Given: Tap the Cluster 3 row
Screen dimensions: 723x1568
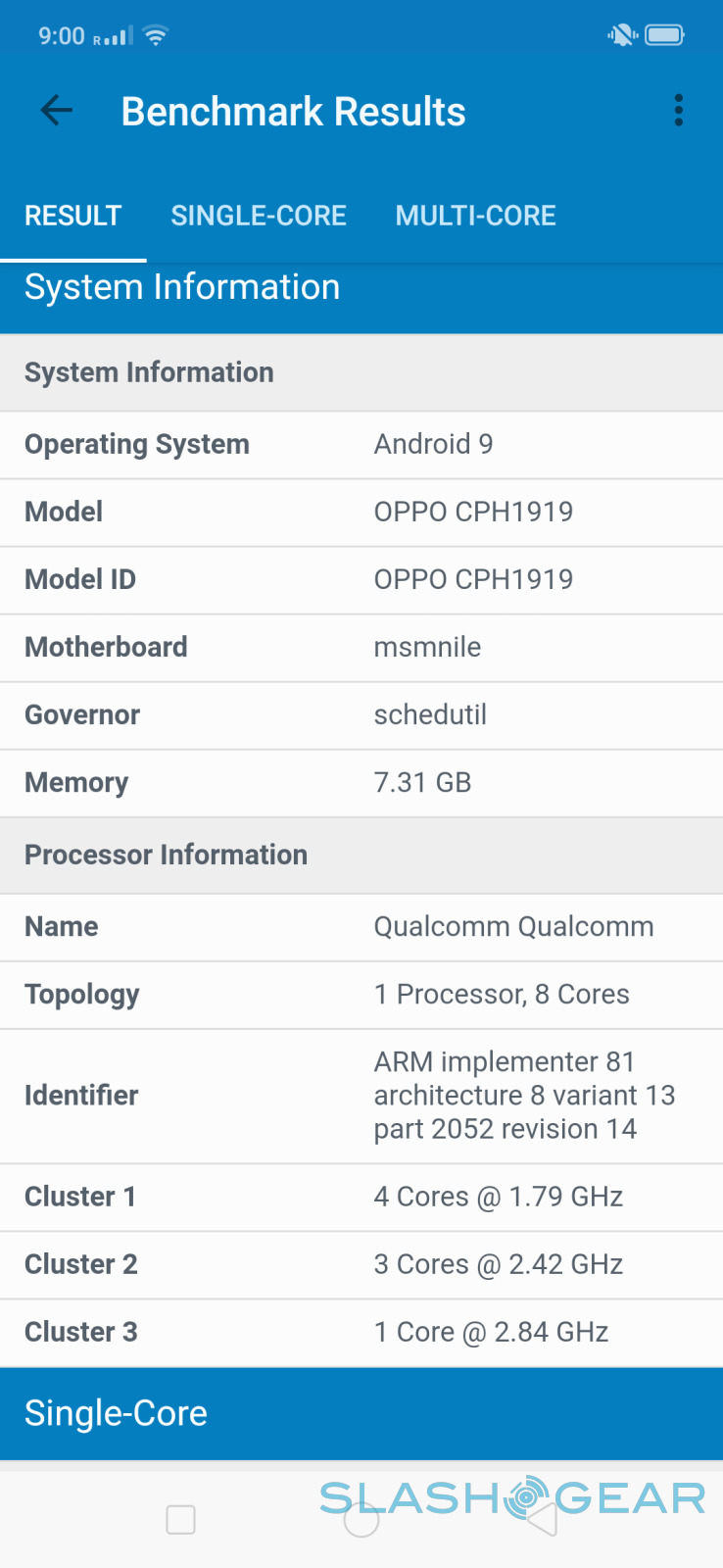Looking at the screenshot, I should [361, 1333].
